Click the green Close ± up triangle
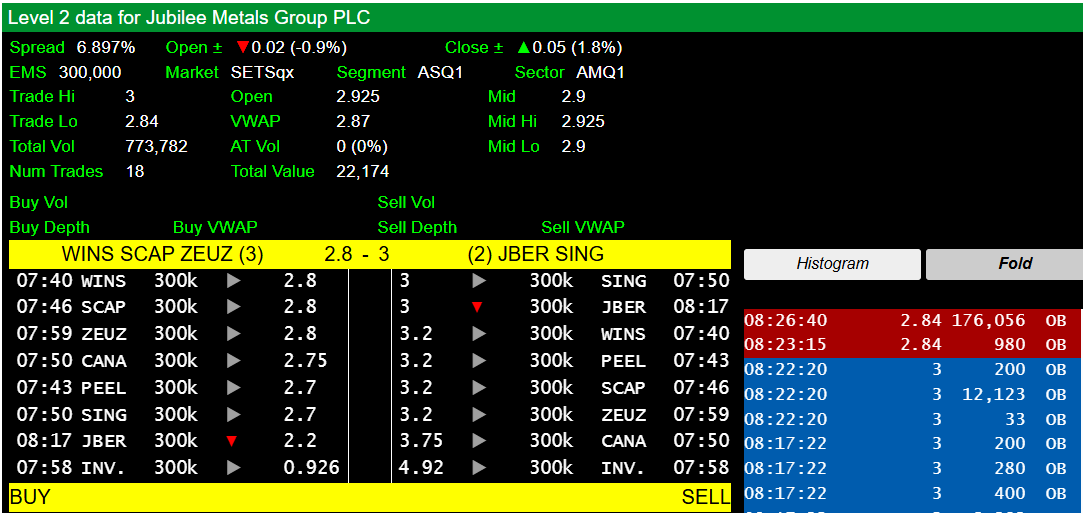 coord(524,48)
